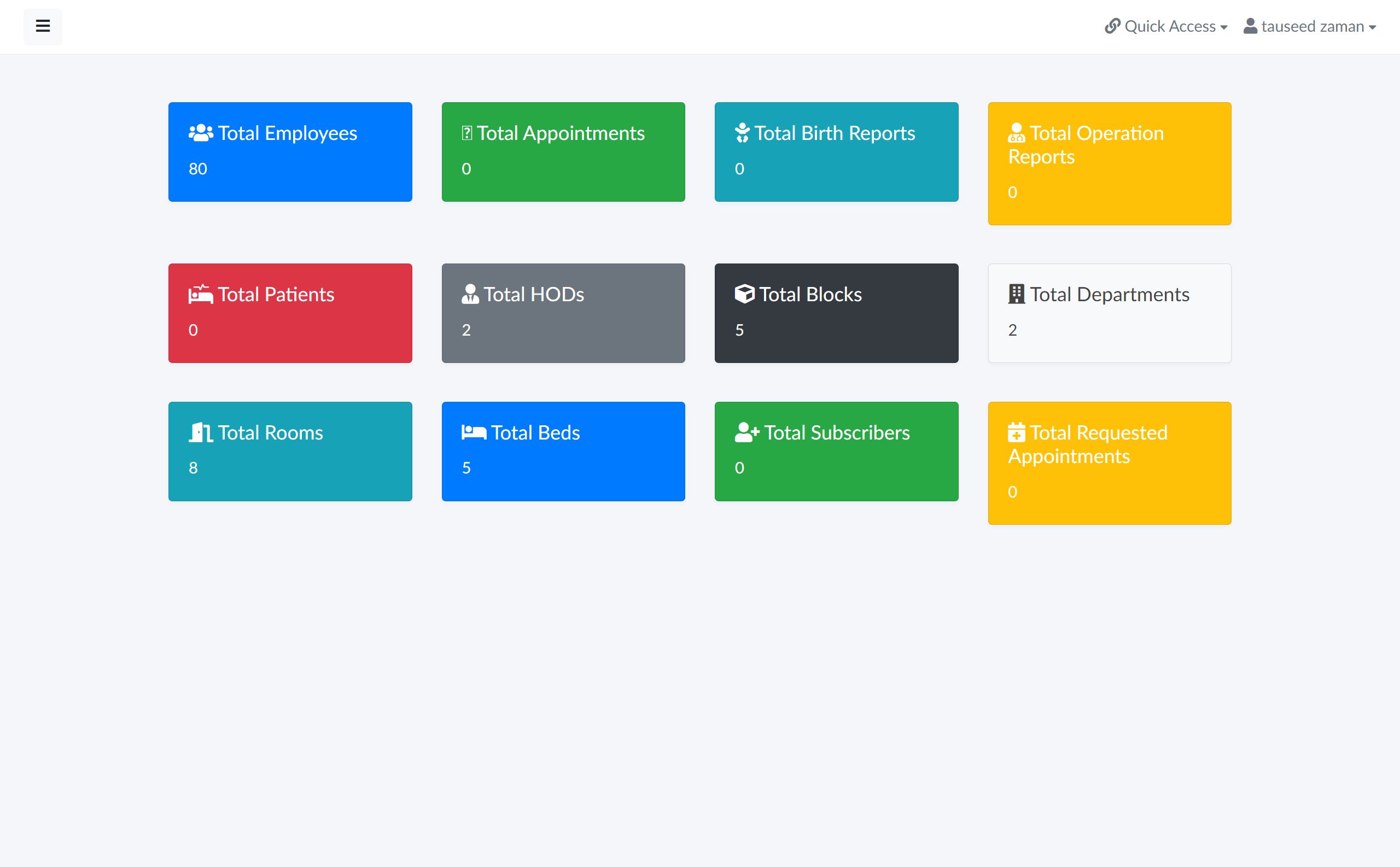Click the Total Beds bed icon
The width and height of the screenshot is (1400, 867).
pyautogui.click(x=474, y=432)
